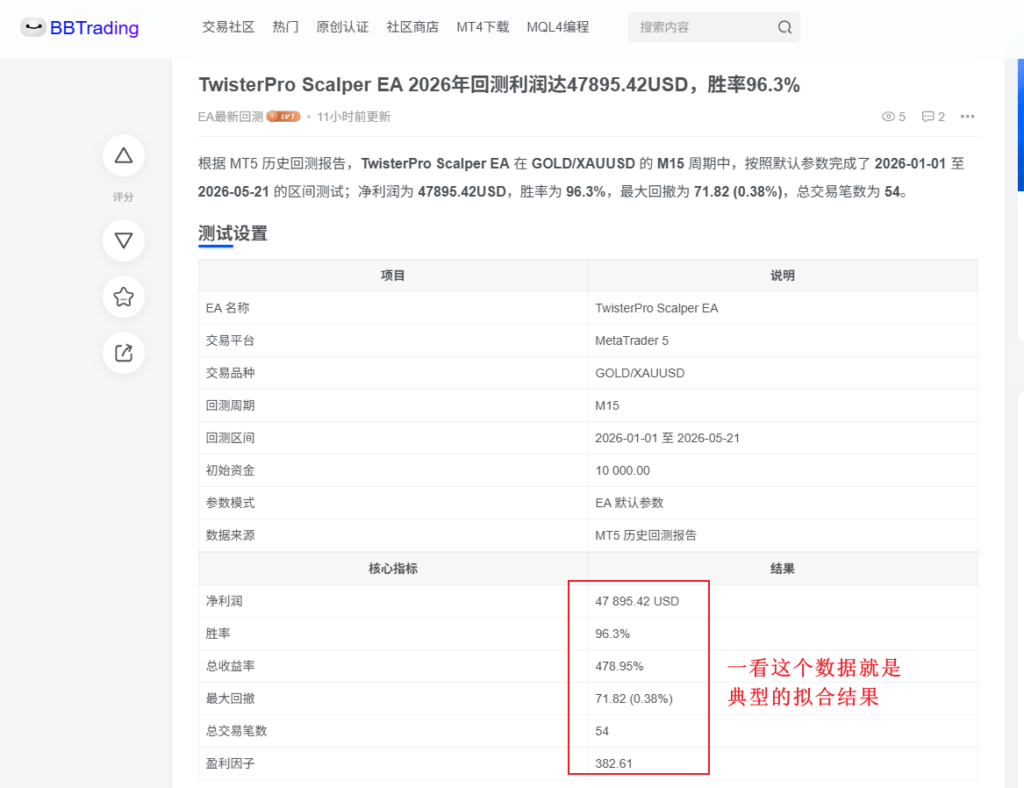Screen dimensions: 1024x788
Task: Select the 47 895.42 USD value
Action: [637, 601]
